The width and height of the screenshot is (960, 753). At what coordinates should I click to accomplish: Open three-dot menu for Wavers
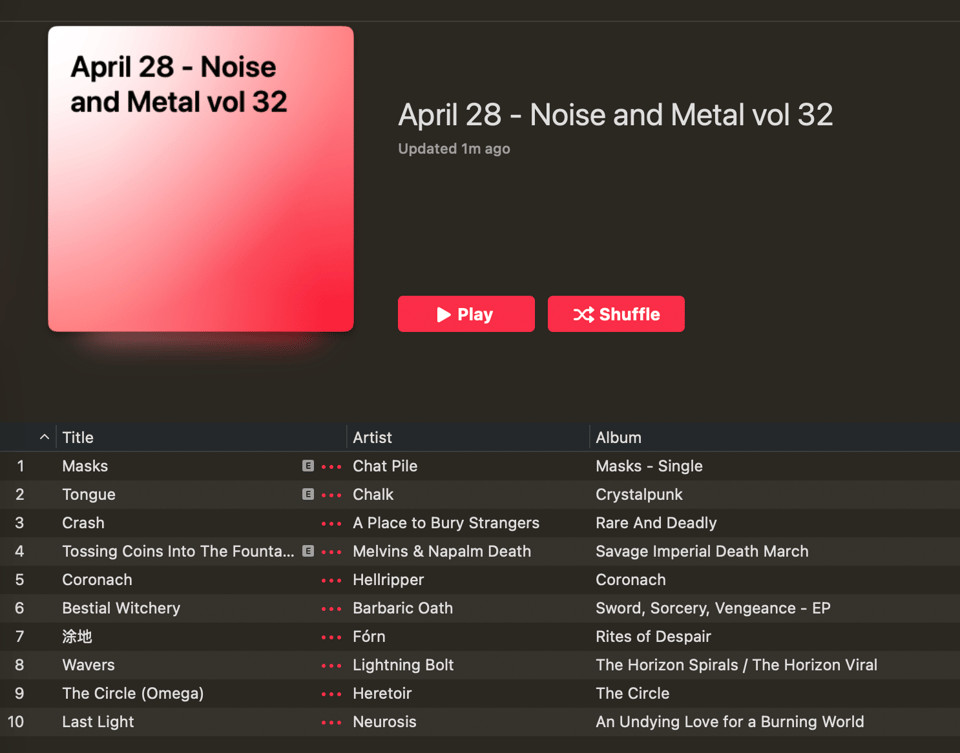click(x=331, y=665)
